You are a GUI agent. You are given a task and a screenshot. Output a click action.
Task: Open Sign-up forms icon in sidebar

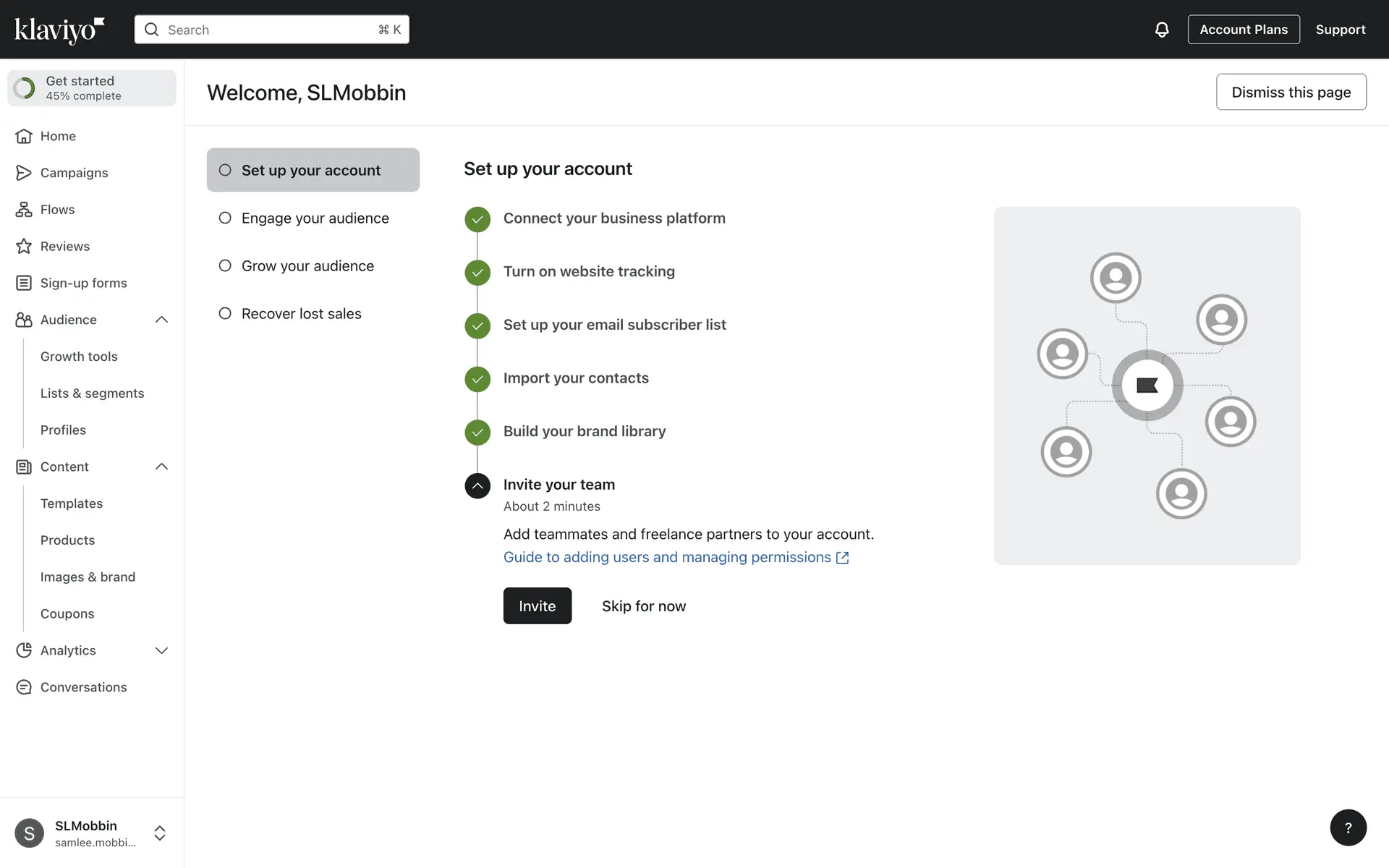[24, 283]
